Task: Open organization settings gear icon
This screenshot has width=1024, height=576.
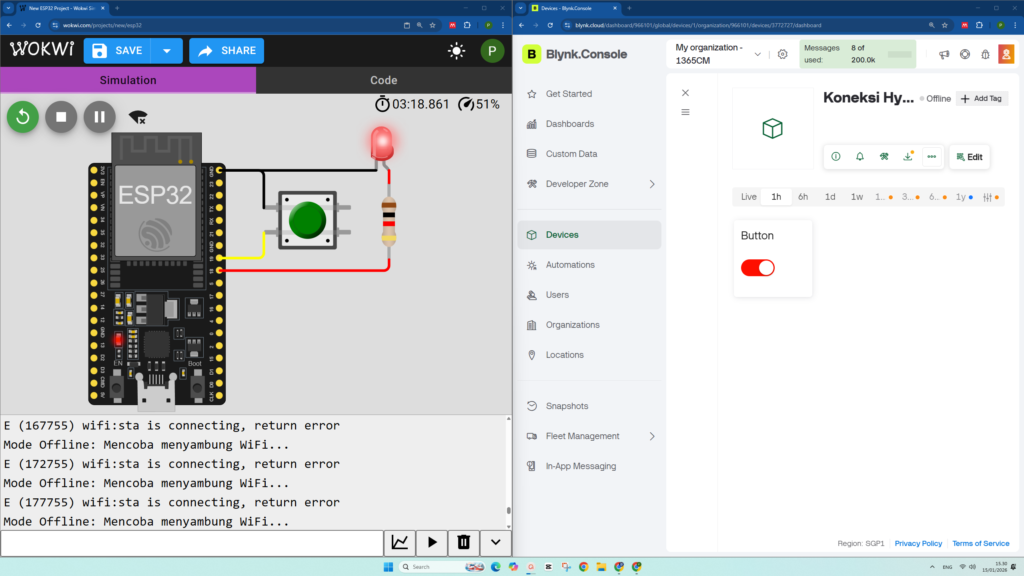Action: 782,54
